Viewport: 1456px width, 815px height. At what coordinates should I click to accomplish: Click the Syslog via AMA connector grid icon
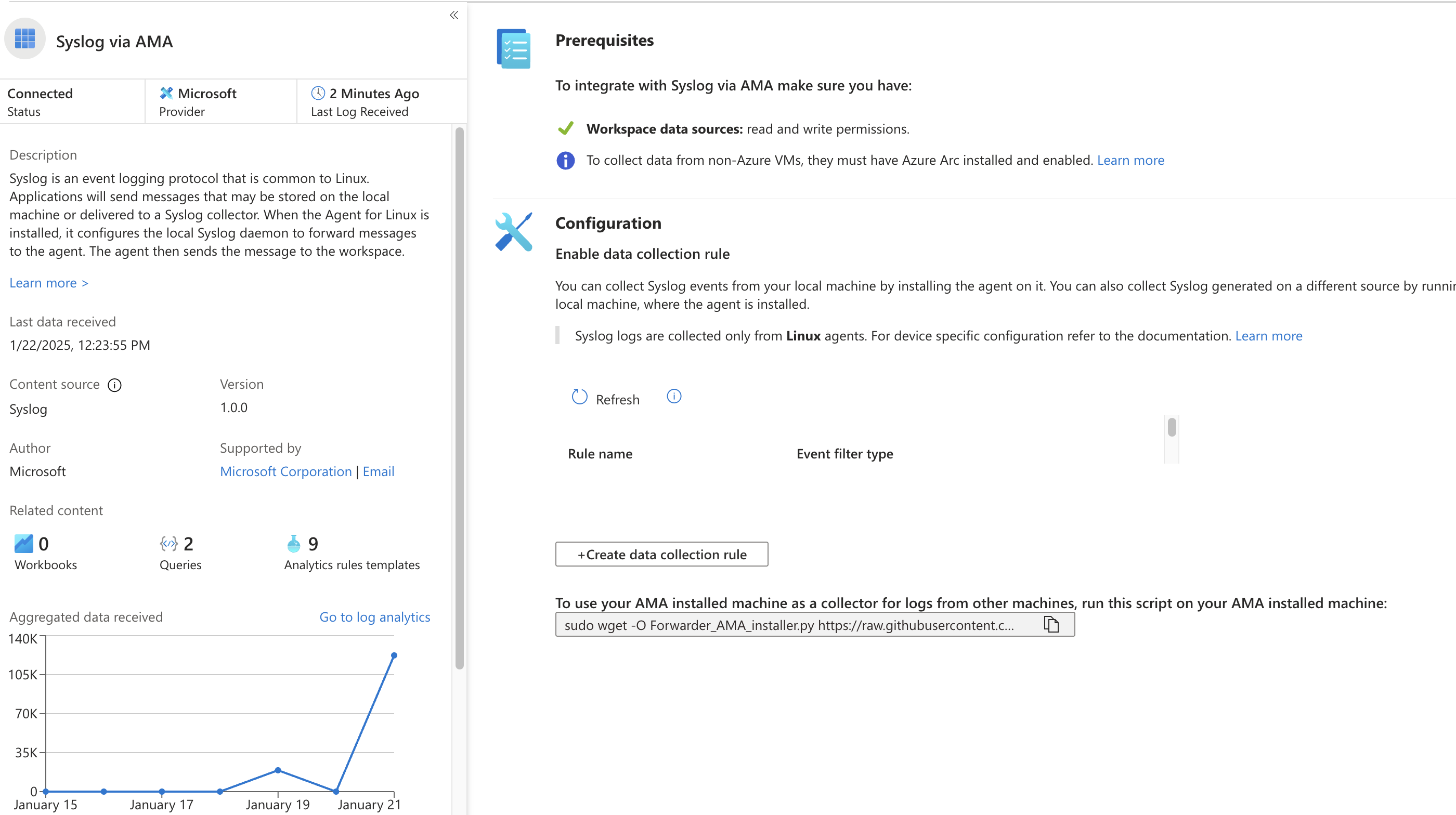(25, 39)
